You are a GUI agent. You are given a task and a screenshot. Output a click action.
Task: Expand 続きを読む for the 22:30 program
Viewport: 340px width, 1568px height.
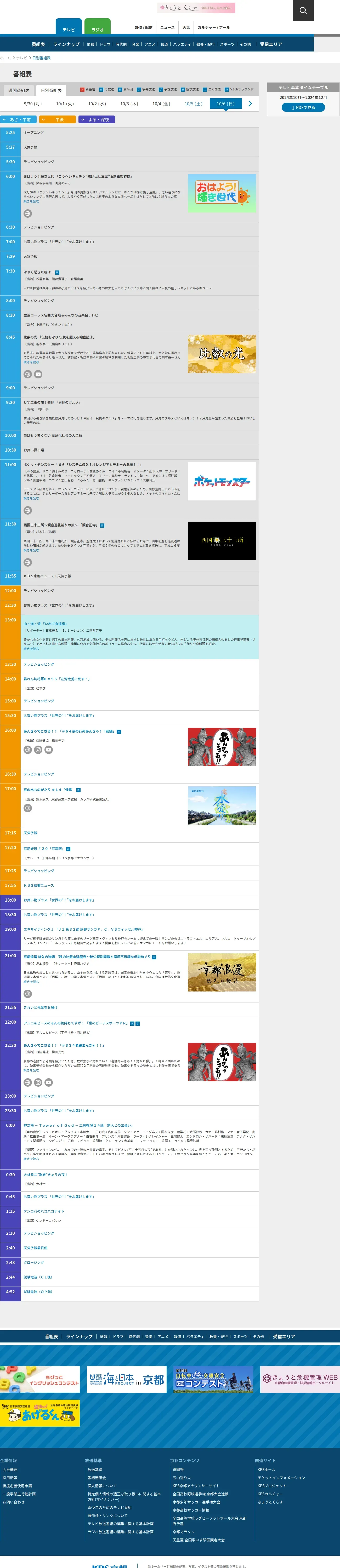(31, 1070)
